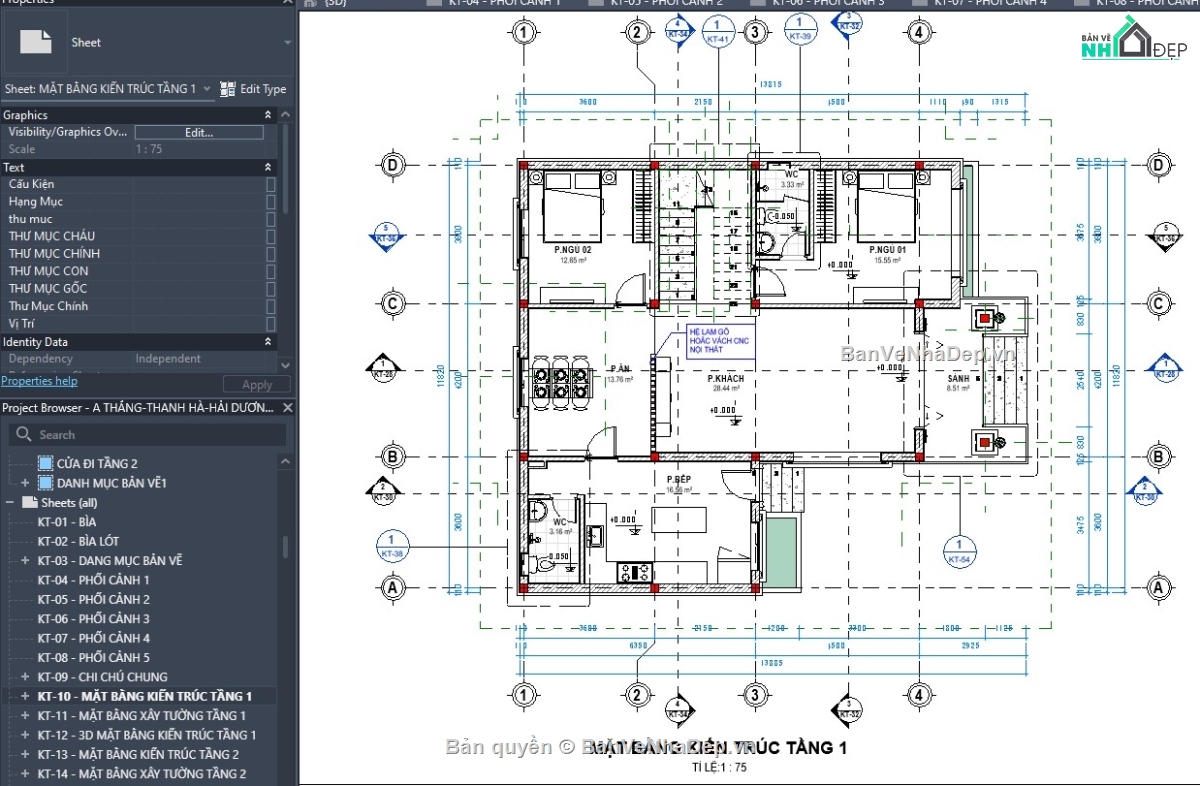The height and width of the screenshot is (786, 1200).
Task: Toggle the thu muc checkbox
Action: point(271,219)
